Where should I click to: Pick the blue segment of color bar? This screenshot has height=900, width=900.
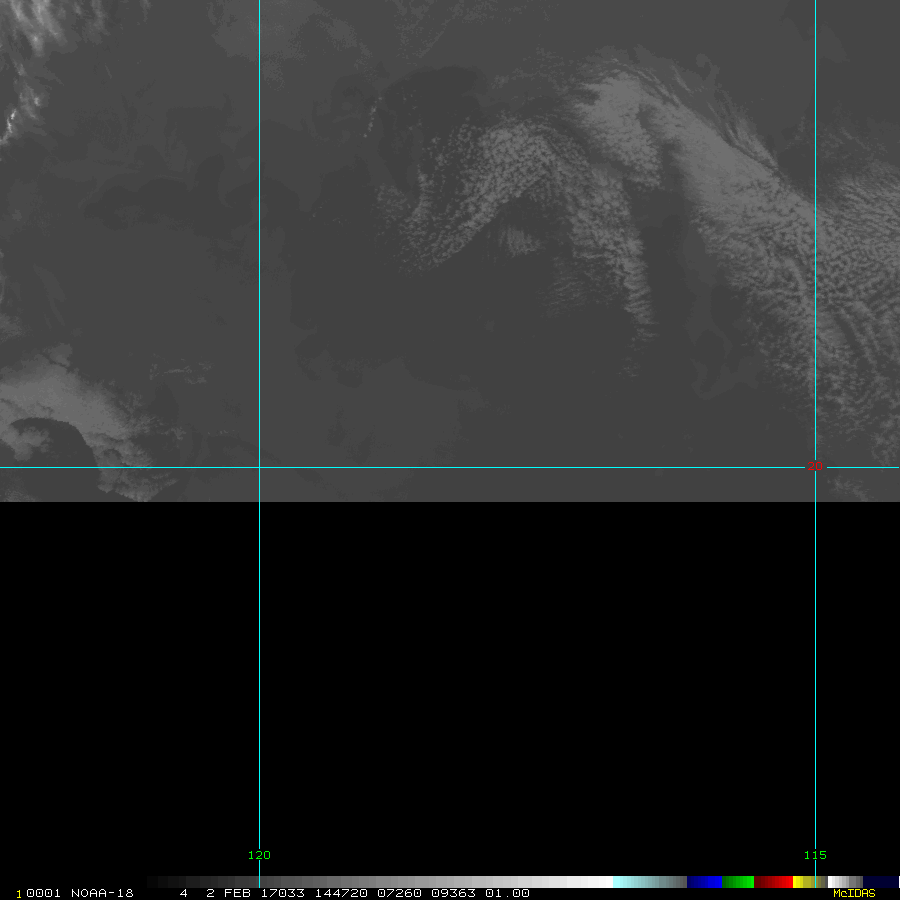click(x=704, y=882)
